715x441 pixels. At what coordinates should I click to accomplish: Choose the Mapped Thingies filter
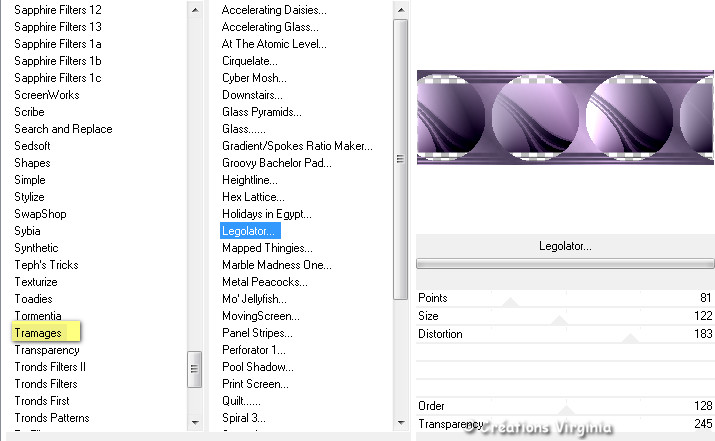tap(267, 248)
